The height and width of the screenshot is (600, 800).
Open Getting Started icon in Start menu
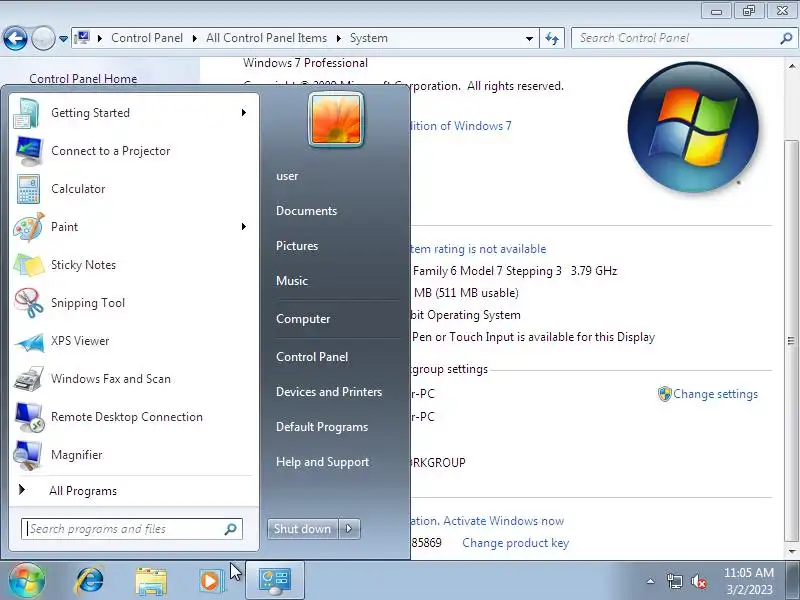click(x=27, y=113)
